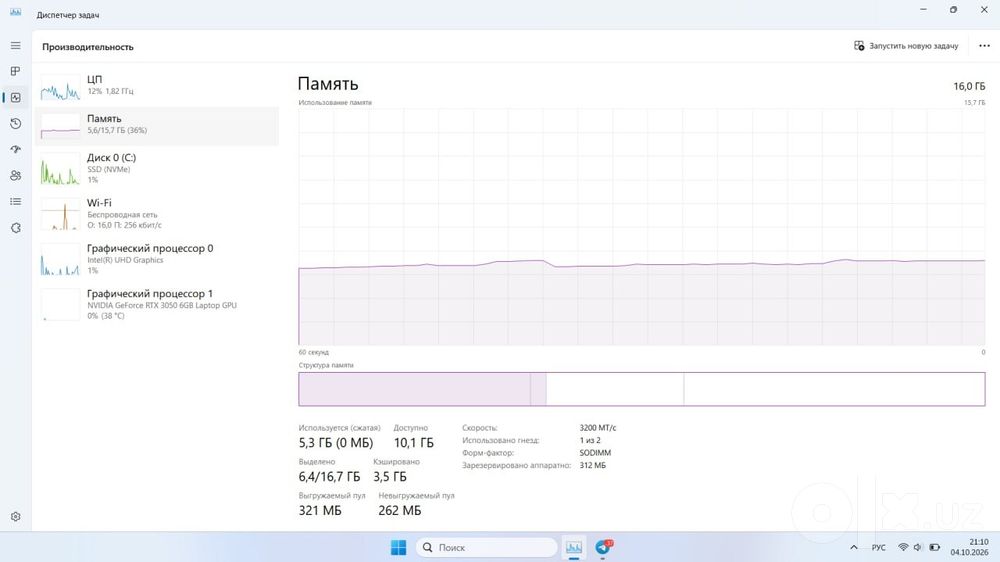The width and height of the screenshot is (1000, 562).
Task: Open the three-dots more options menu
Action: [984, 46]
